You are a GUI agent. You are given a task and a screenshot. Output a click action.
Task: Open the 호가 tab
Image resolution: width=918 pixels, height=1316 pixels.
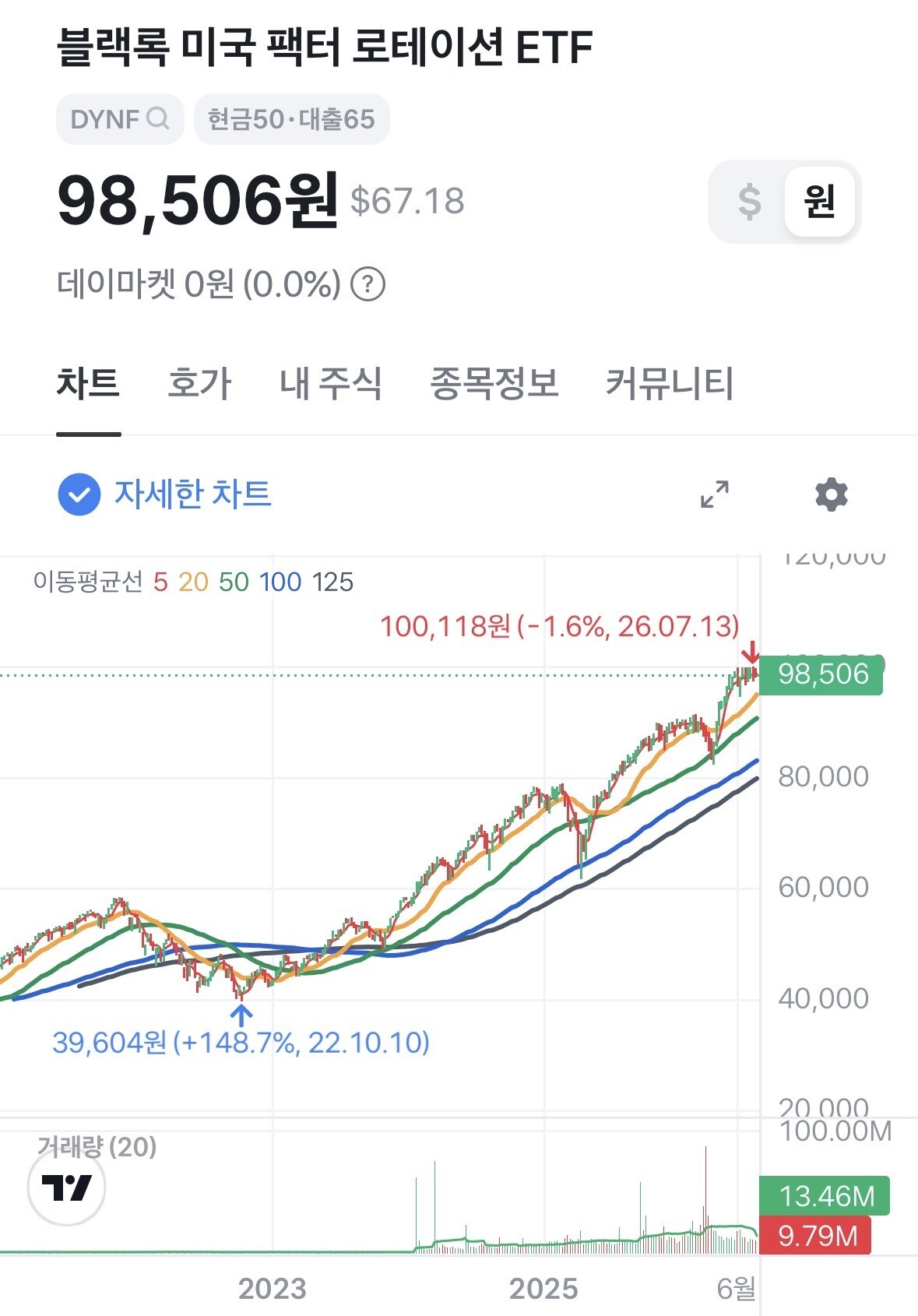pos(199,383)
